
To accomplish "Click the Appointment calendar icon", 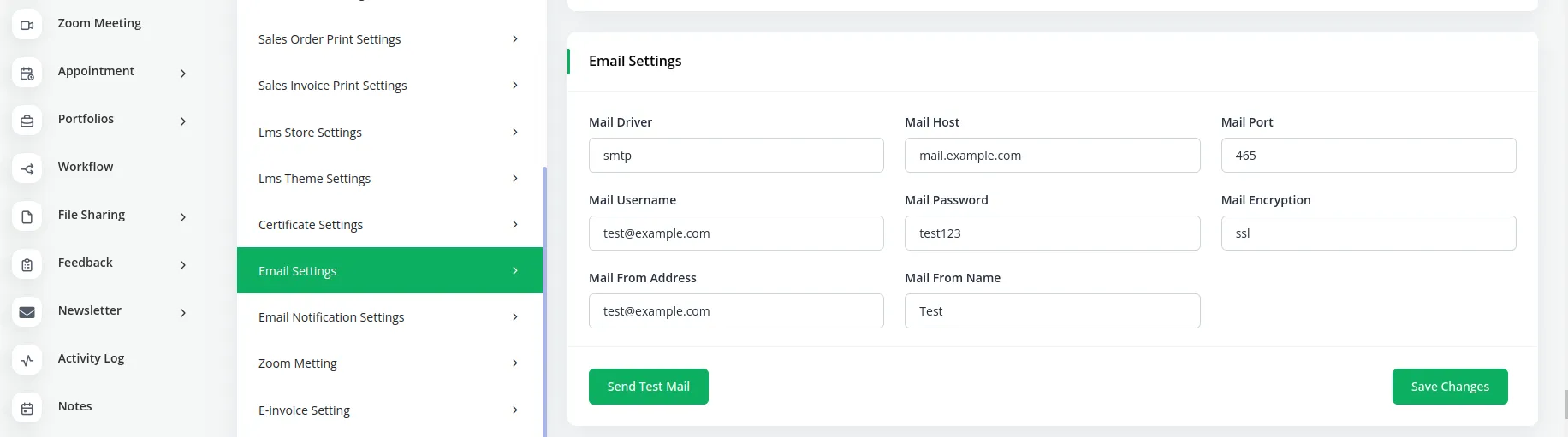I will (x=27, y=74).
